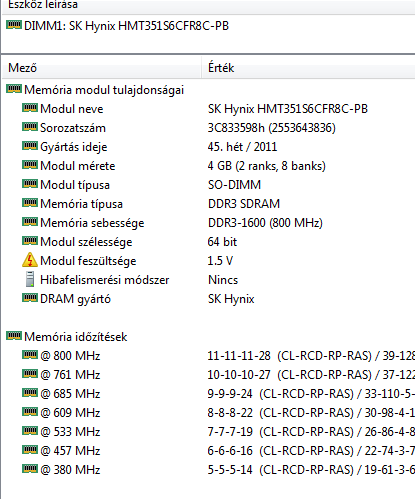The width and height of the screenshot is (415, 499).
Task: Select the Memória sebessége field label
Action: click(92, 223)
